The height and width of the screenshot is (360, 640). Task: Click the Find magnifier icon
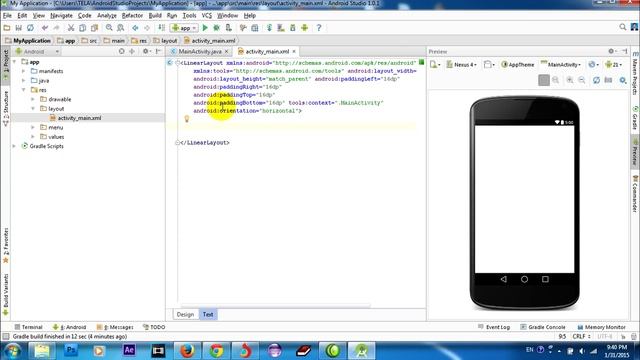point(109,28)
